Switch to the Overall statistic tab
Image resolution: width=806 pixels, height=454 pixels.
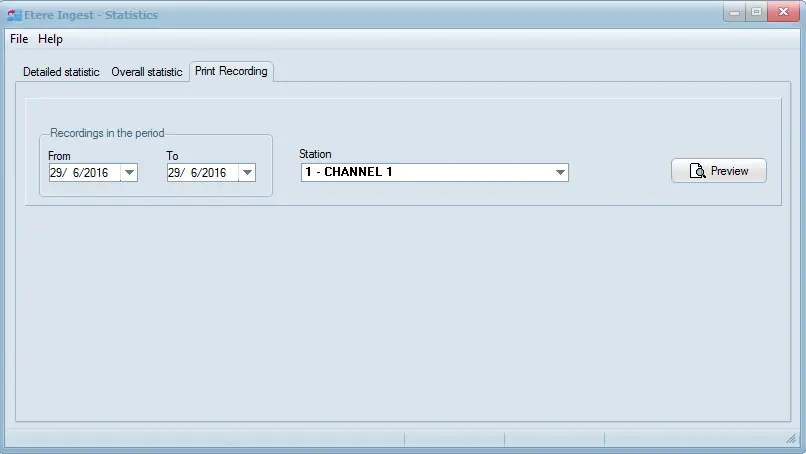(146, 72)
